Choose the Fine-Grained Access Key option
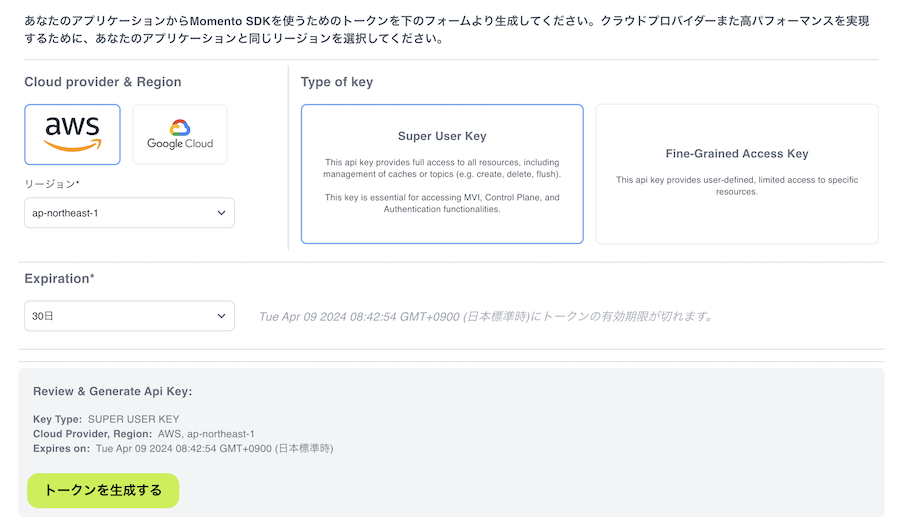900x528 pixels. 737,174
